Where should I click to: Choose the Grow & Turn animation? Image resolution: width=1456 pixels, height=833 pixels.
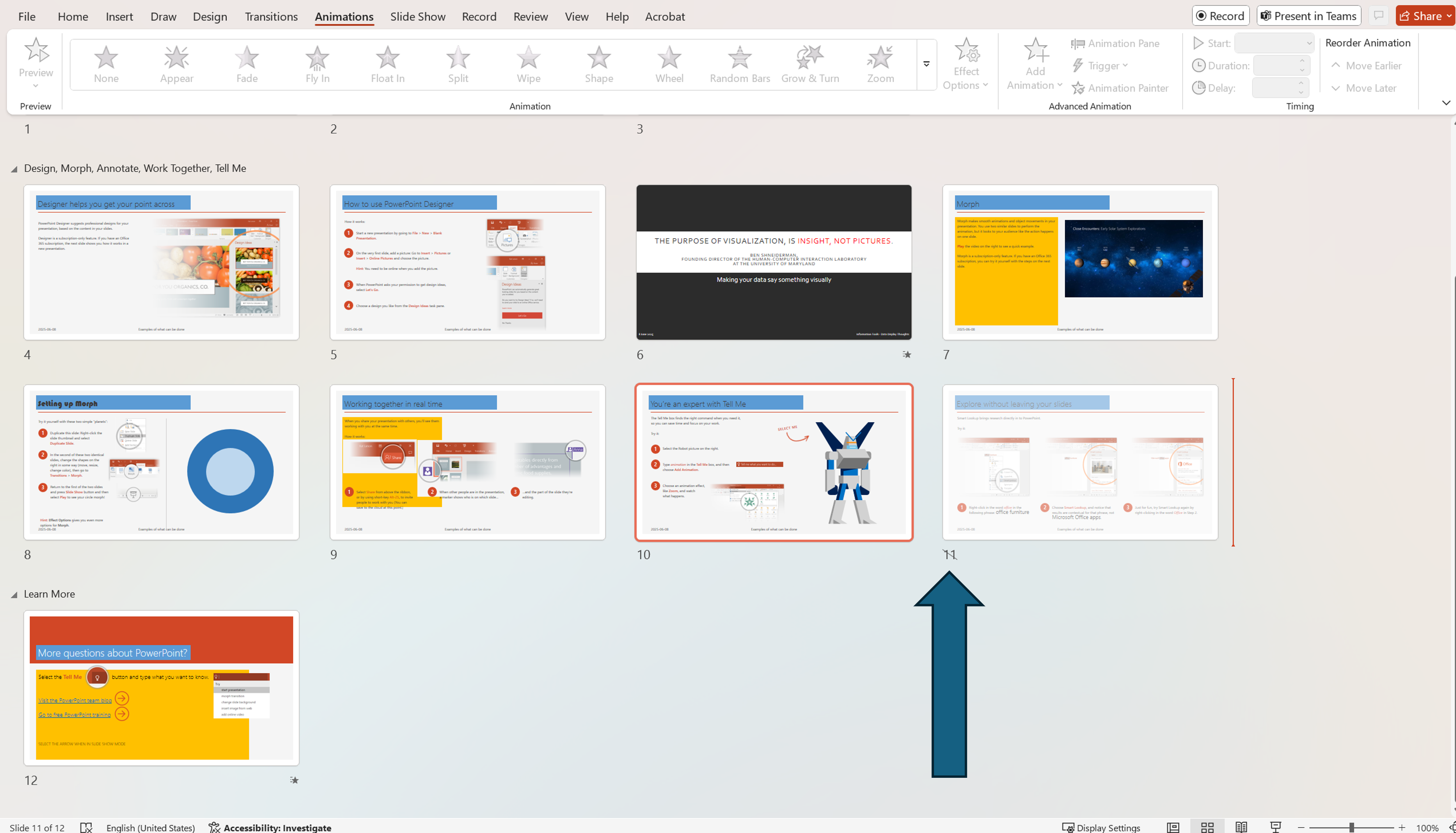coord(810,64)
